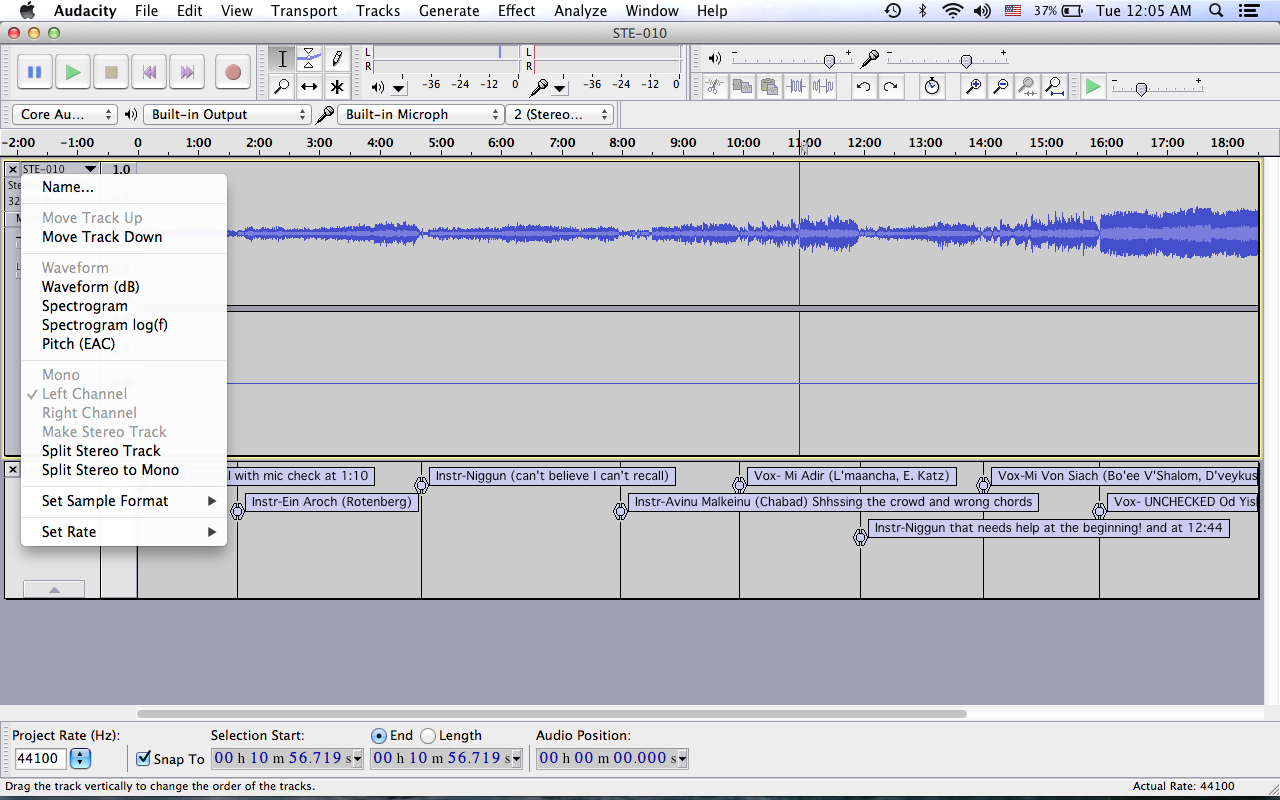Expand the Set Sample Format submenu
This screenshot has height=800, width=1280.
click(x=124, y=501)
